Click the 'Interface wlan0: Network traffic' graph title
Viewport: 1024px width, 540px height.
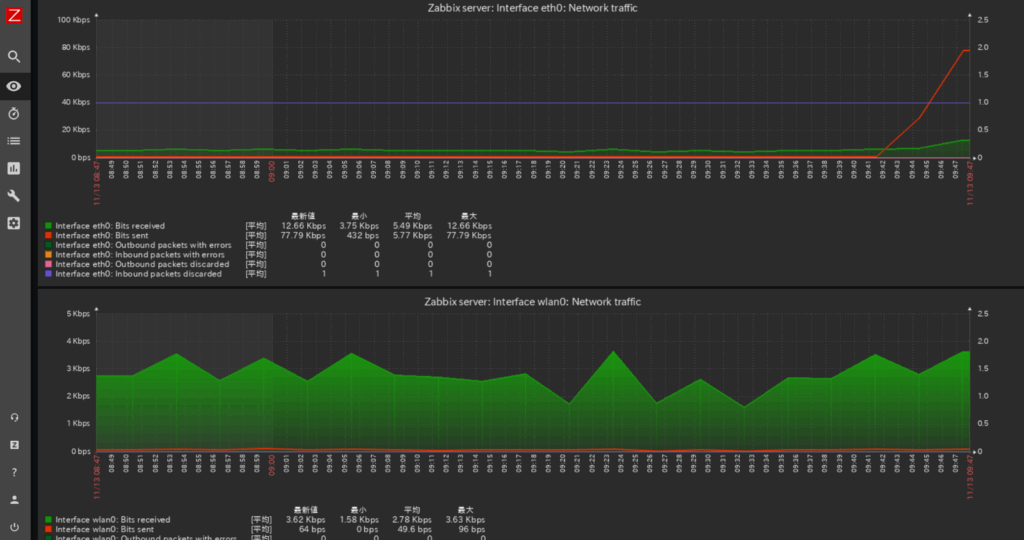(532, 301)
